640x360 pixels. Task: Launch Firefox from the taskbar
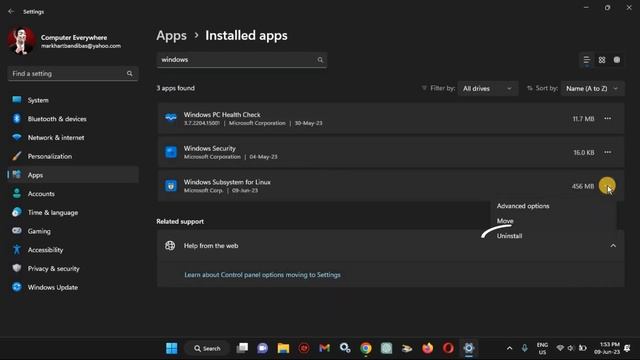click(x=427, y=348)
